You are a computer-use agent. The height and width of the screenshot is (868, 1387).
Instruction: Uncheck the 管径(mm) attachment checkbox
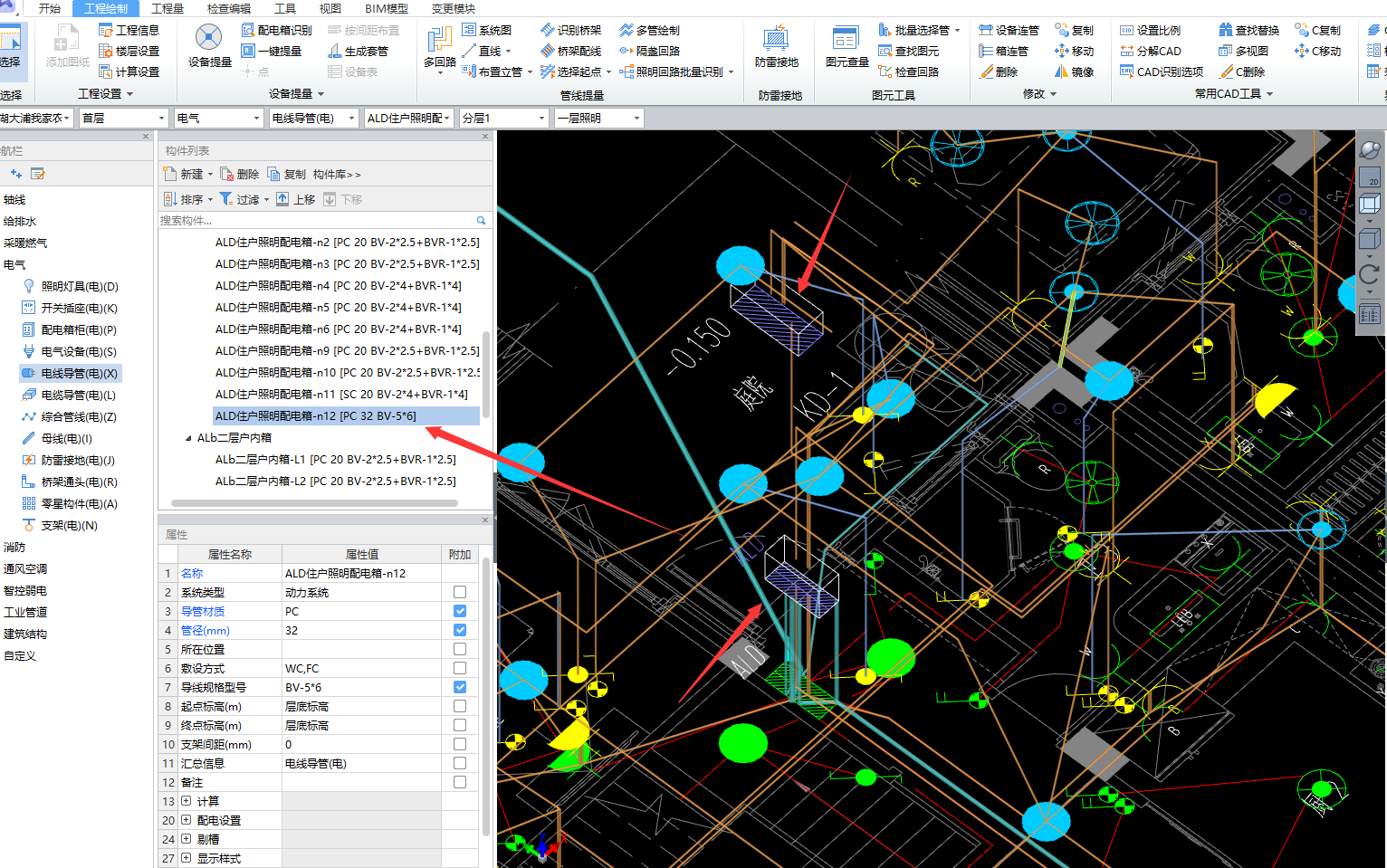pos(460,630)
